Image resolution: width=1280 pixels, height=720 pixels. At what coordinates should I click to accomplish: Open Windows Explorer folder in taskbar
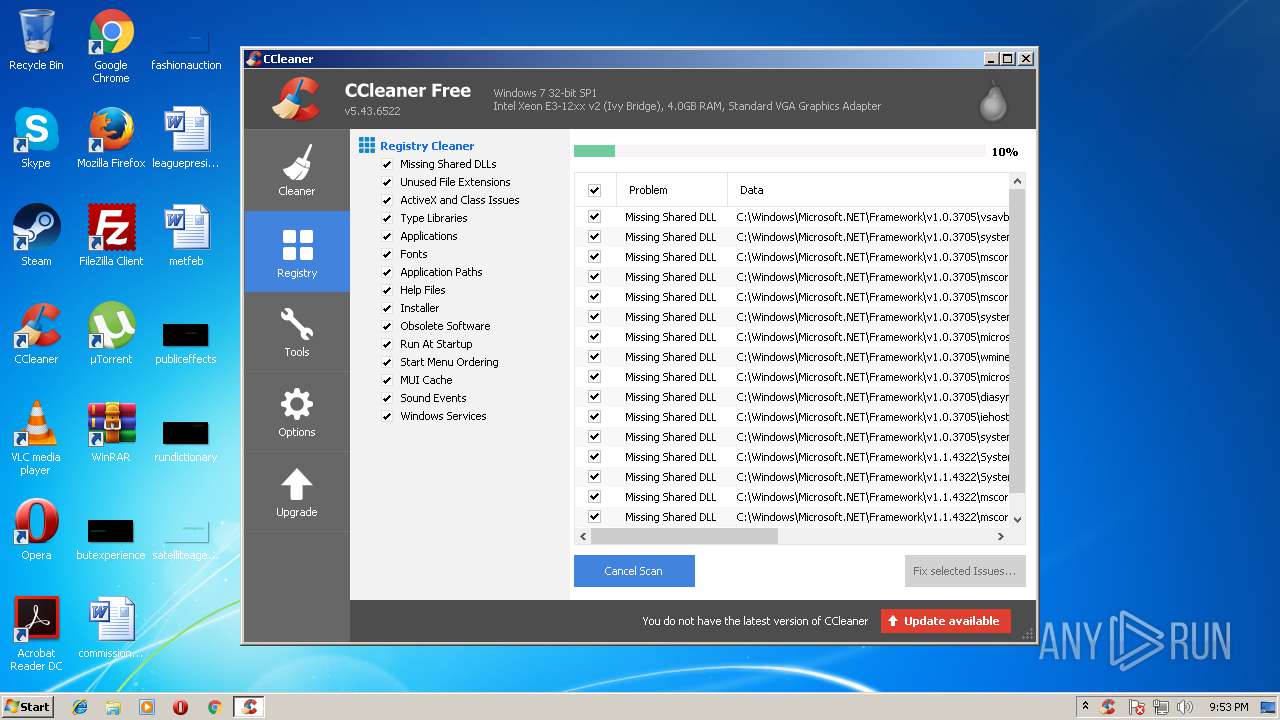click(113, 707)
